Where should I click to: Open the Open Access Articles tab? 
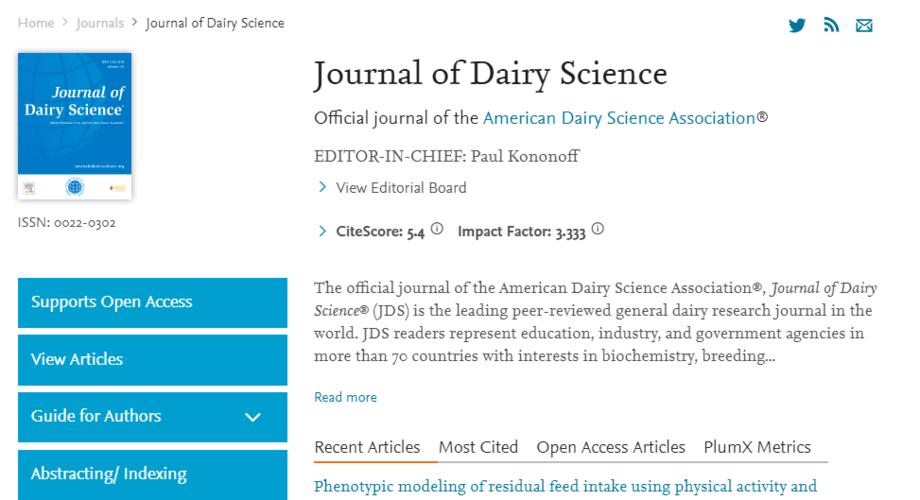click(x=611, y=447)
